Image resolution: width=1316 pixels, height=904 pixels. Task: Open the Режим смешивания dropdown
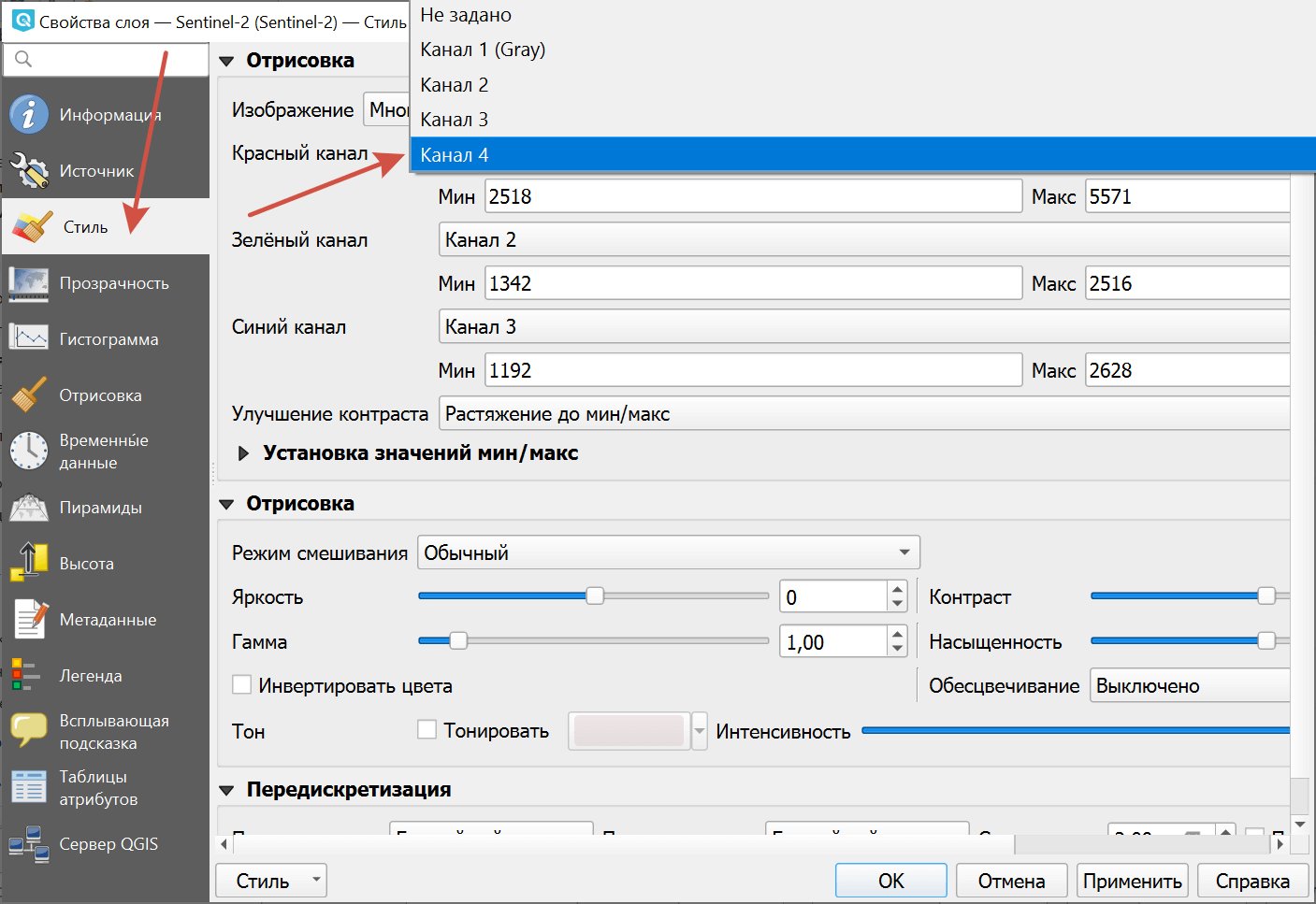click(668, 552)
